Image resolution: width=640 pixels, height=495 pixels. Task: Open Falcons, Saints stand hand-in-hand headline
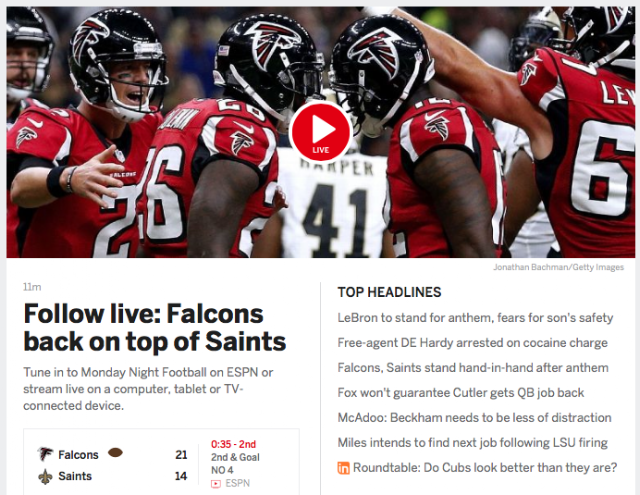coord(473,368)
